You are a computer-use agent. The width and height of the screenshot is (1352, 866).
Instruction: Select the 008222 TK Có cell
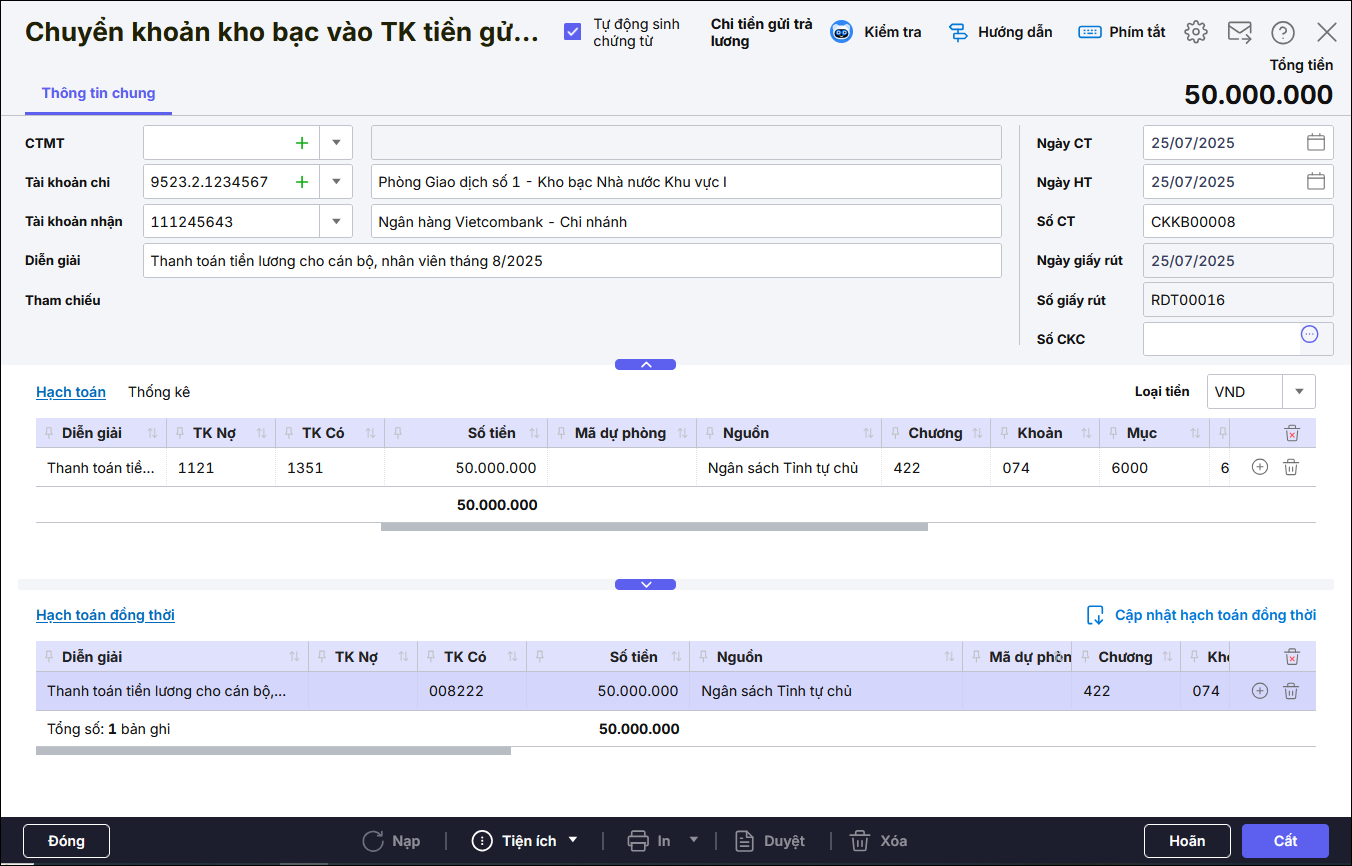pos(472,690)
